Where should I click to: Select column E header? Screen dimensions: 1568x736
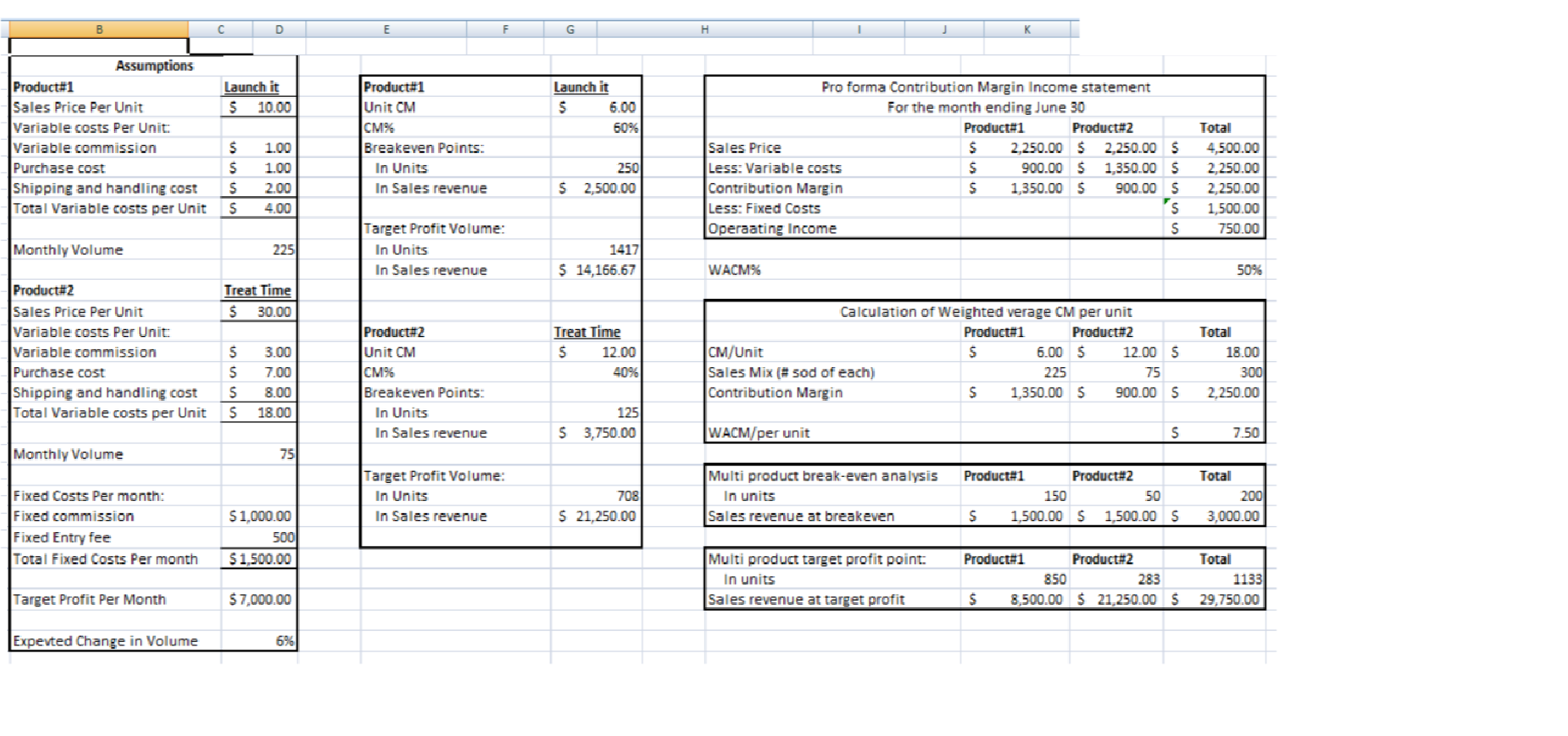[x=386, y=29]
